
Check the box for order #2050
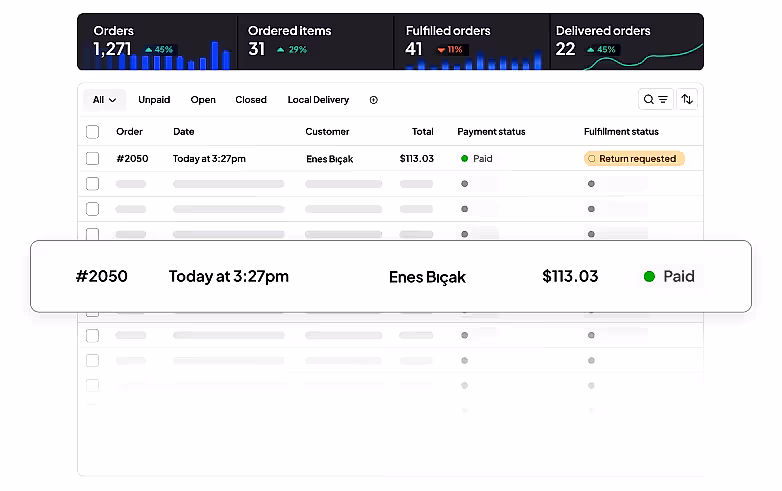pyautogui.click(x=93, y=158)
